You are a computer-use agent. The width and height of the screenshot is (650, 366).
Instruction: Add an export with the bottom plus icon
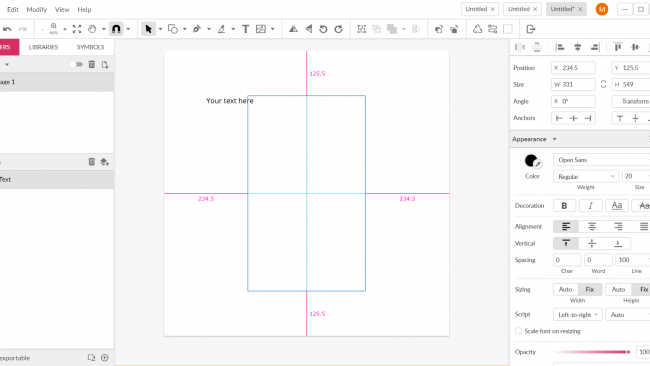coord(104,357)
